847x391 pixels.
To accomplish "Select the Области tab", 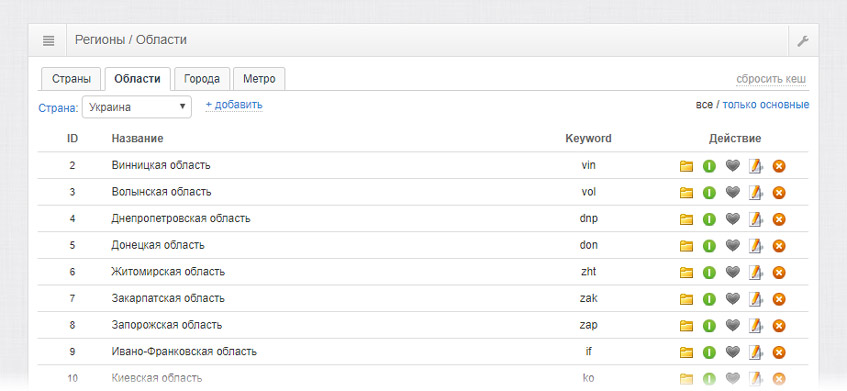I will tap(137, 79).
